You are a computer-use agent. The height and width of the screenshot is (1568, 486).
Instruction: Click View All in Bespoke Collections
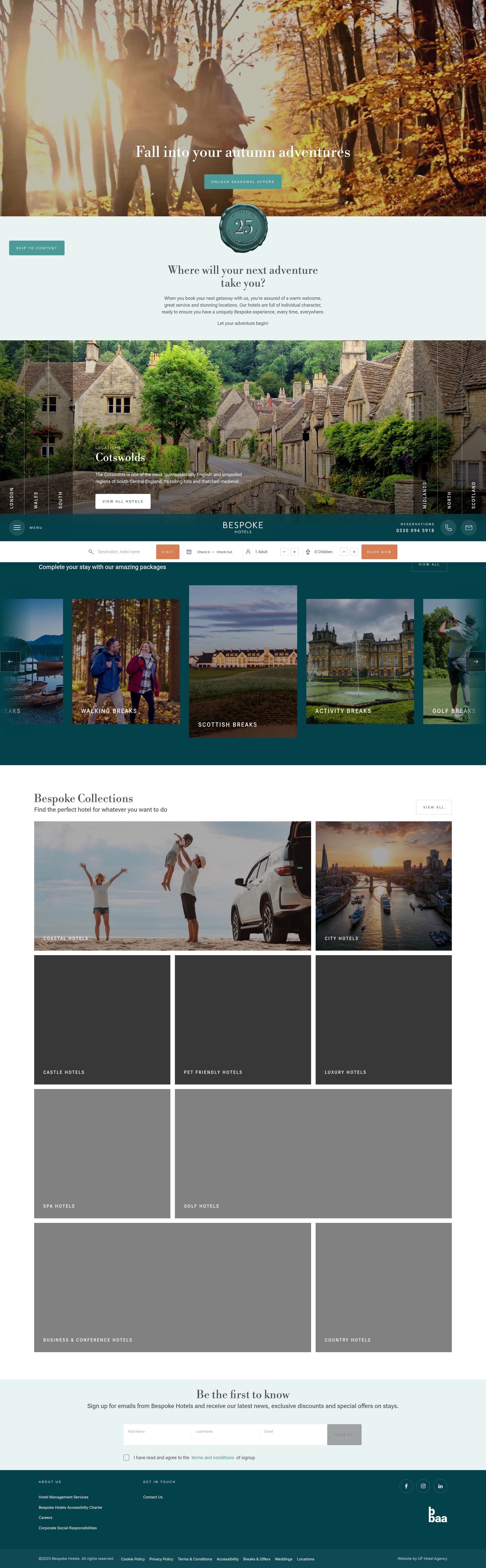tap(434, 807)
